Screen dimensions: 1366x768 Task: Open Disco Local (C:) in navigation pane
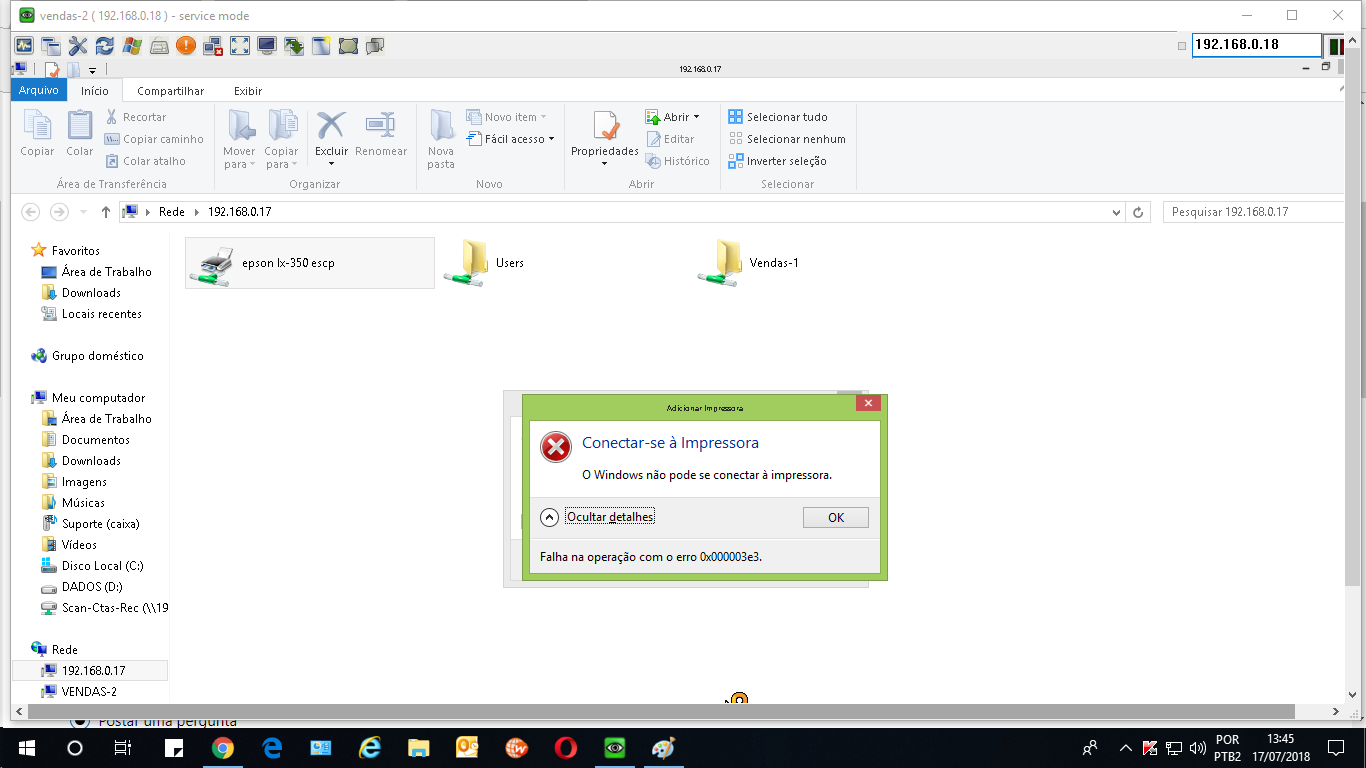[92, 565]
